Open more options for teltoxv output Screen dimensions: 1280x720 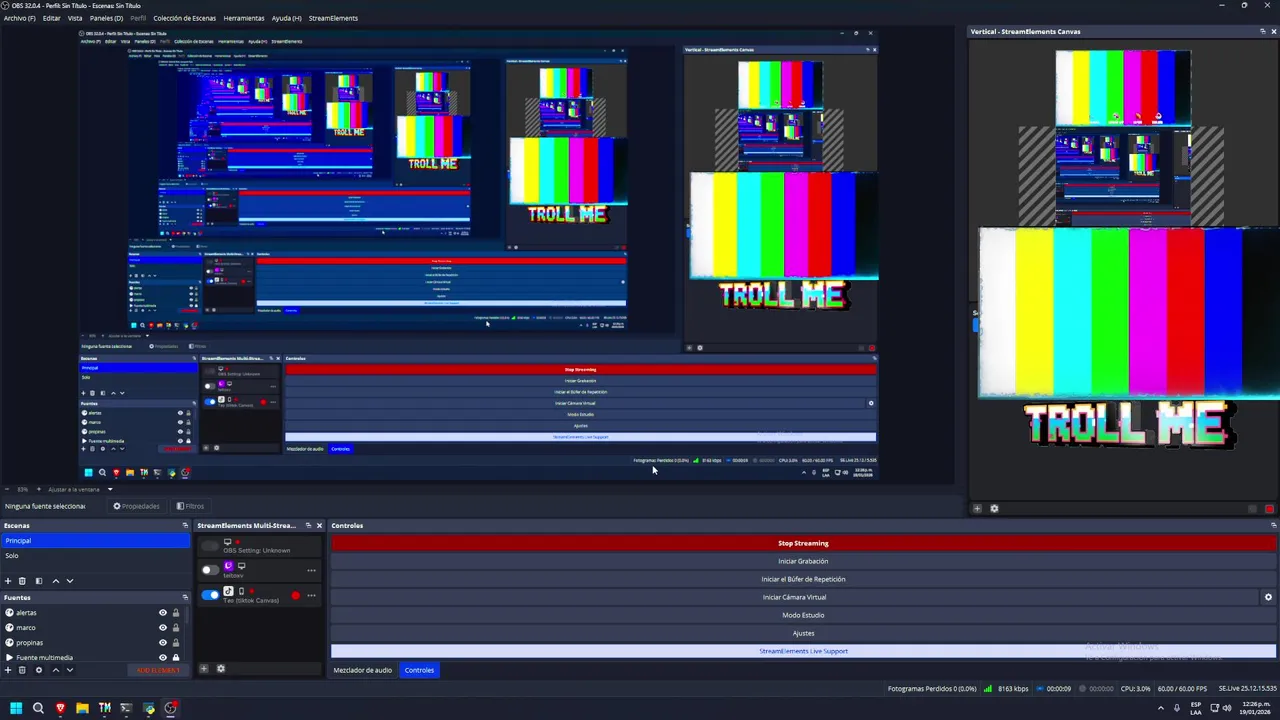coord(311,571)
